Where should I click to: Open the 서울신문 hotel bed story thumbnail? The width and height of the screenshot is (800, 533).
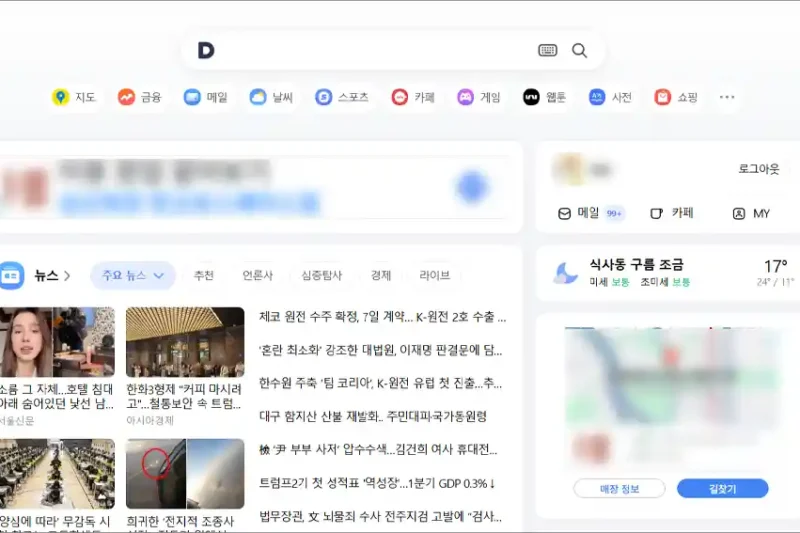coord(57,342)
